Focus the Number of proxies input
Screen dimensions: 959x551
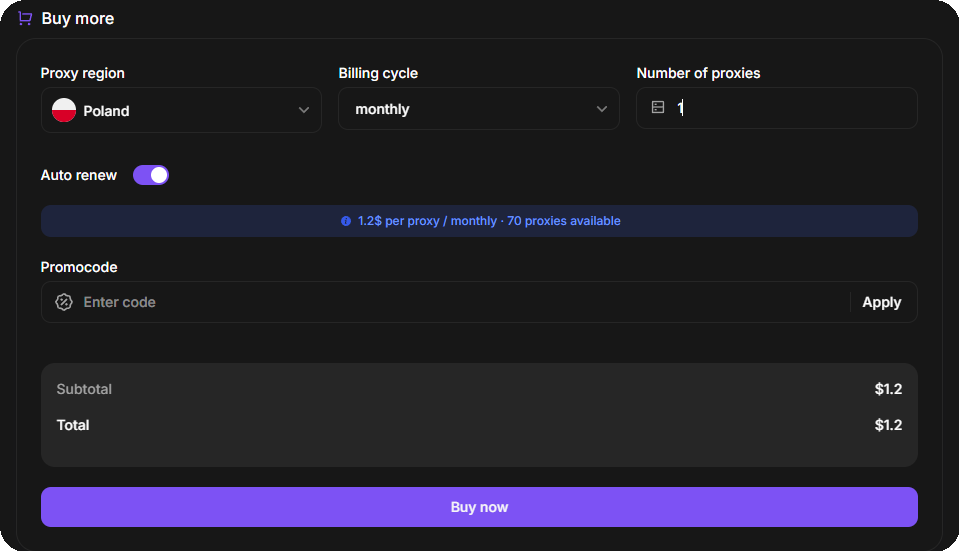790,108
